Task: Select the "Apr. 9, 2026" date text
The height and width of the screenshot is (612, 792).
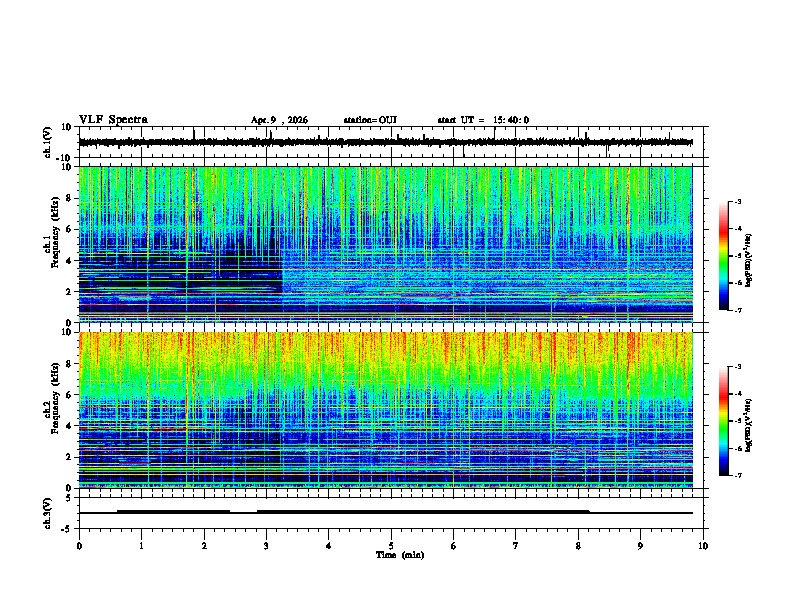Action: tap(279, 120)
